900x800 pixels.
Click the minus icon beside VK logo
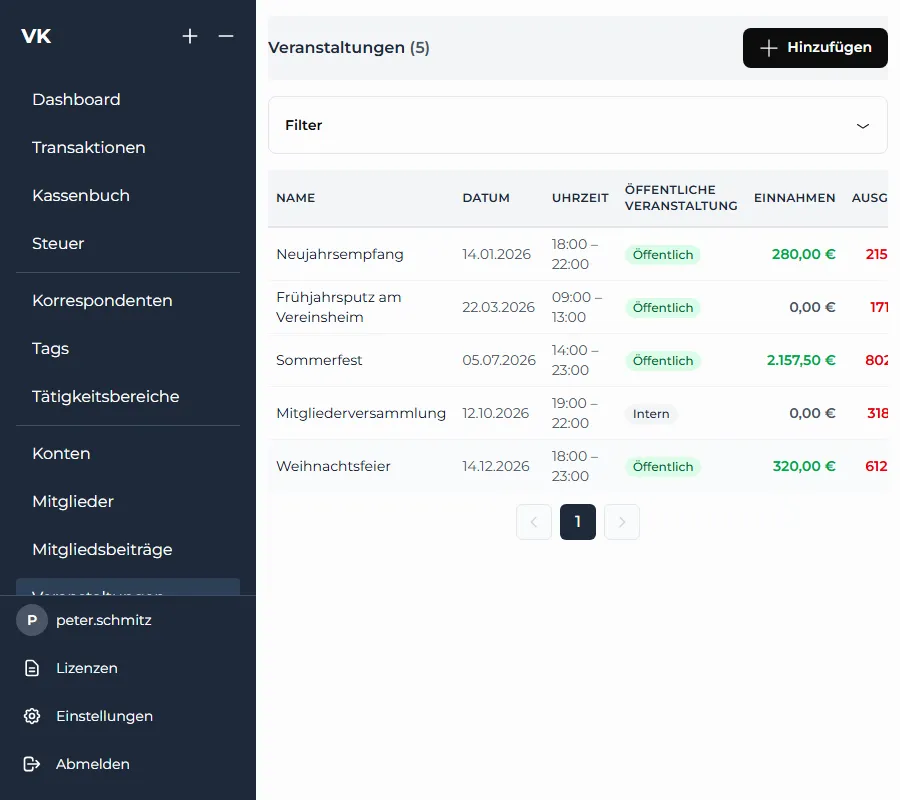(226, 36)
